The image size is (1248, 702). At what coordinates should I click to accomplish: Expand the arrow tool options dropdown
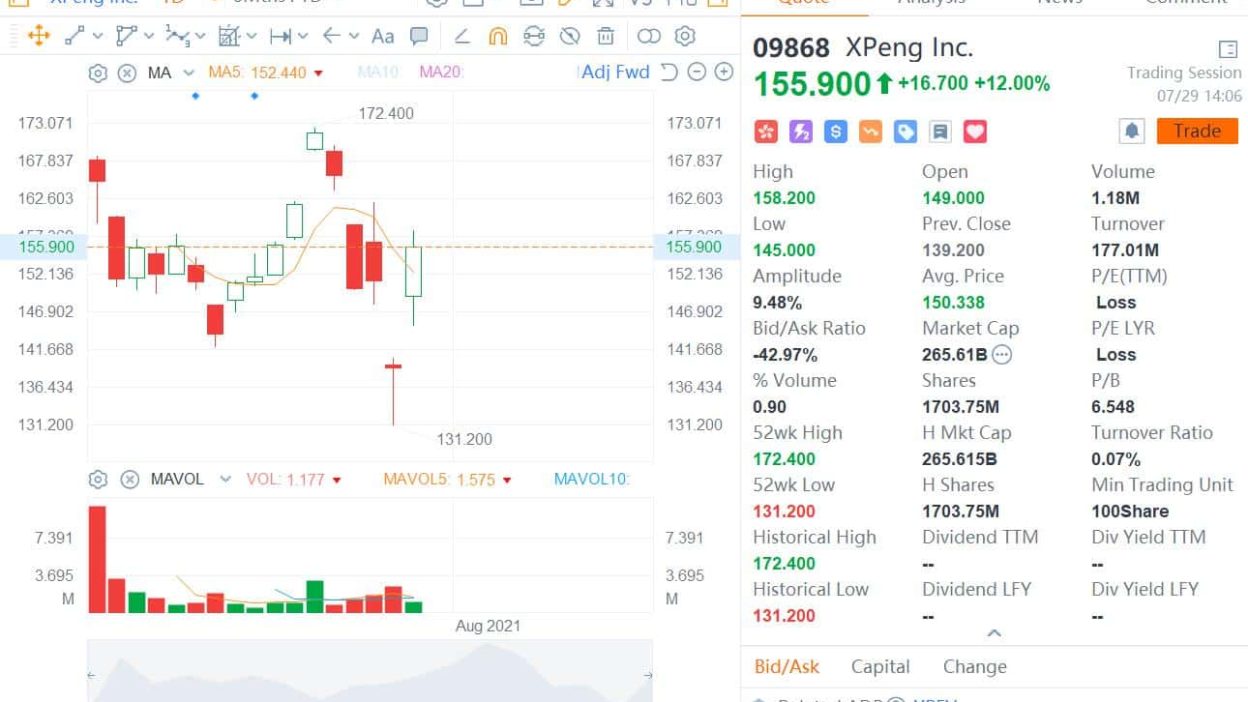click(x=354, y=37)
